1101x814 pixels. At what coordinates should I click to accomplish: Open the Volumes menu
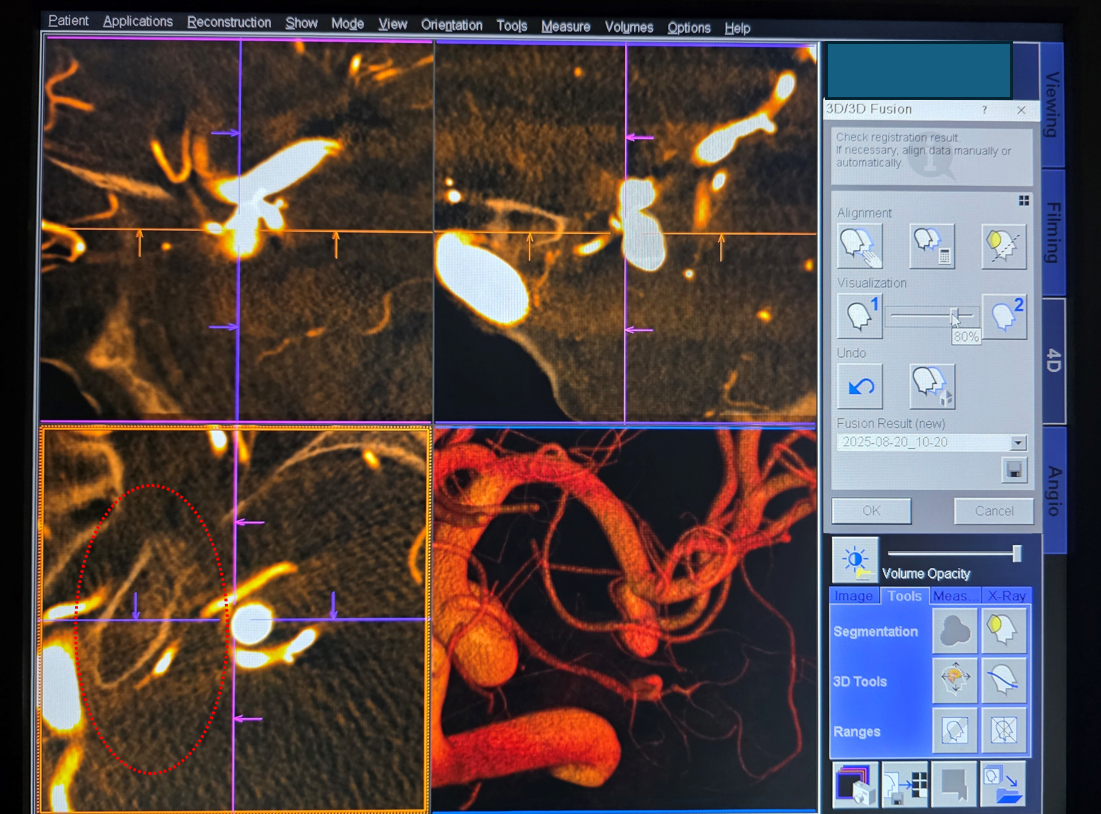click(x=629, y=27)
